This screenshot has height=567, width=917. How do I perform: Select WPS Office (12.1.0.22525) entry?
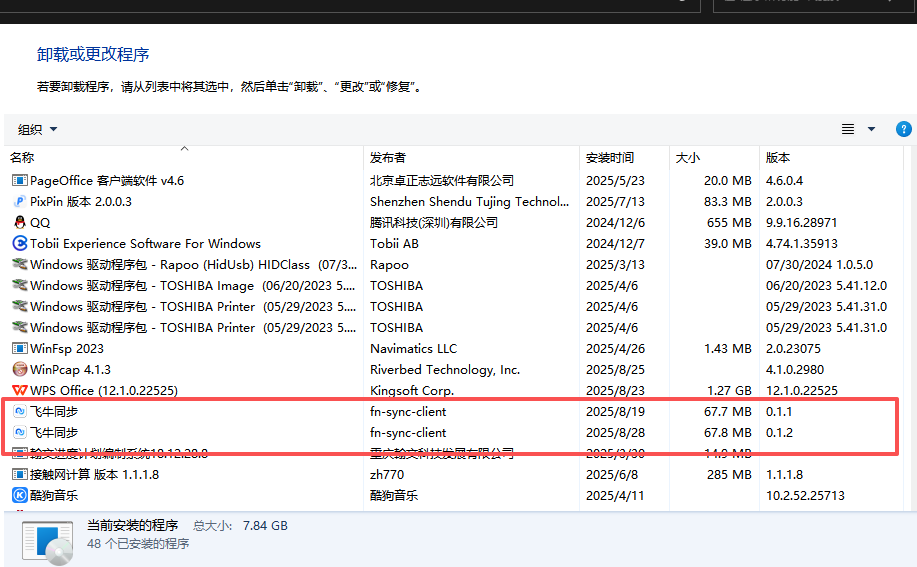[104, 390]
